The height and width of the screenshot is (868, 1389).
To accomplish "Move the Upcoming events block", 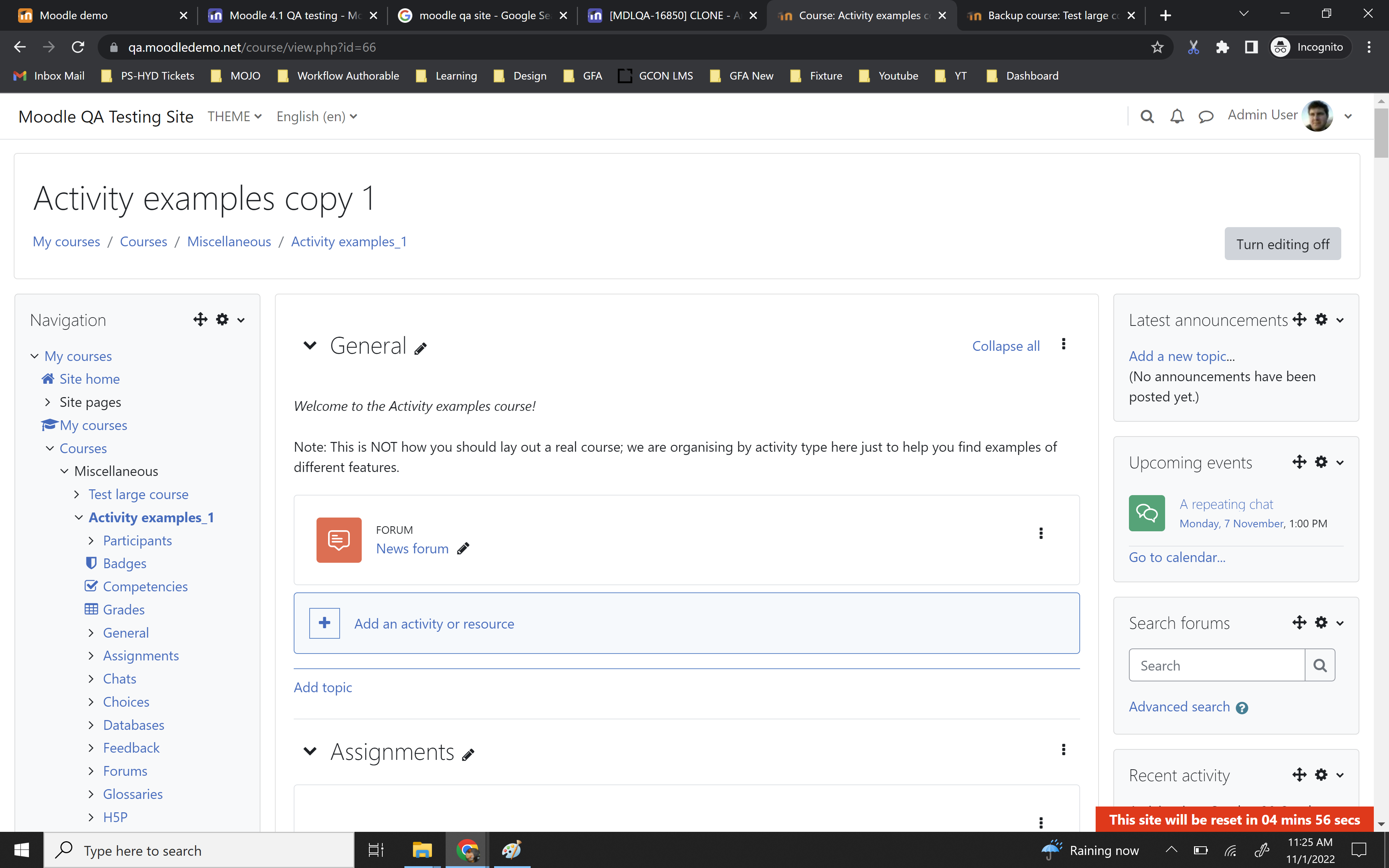I will tap(1299, 461).
